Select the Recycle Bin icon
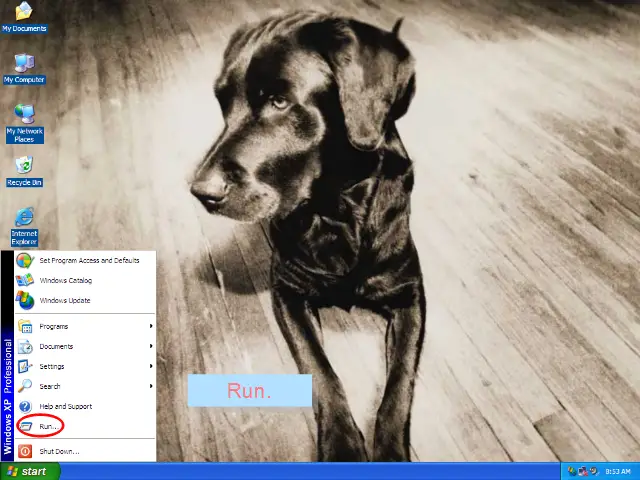Screen dimensions: 640x480 [24, 171]
